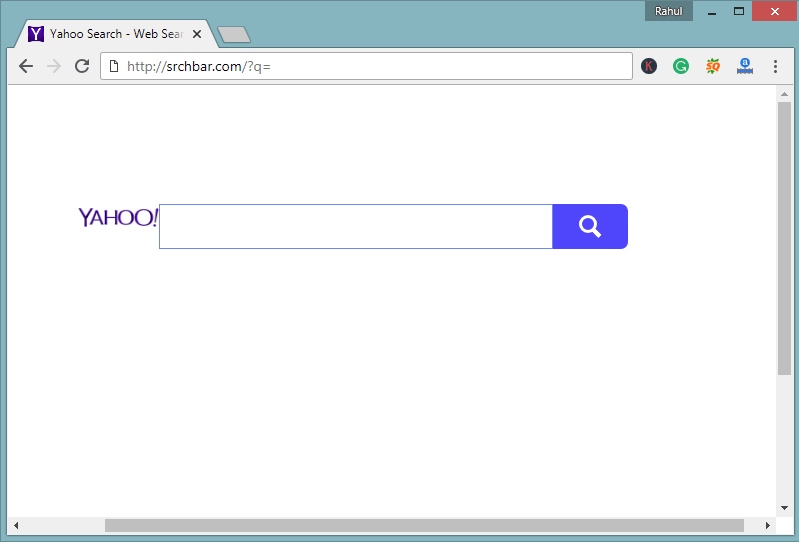The height and width of the screenshot is (542, 799).
Task: Open the blue ruler extension icon
Action: click(x=744, y=66)
